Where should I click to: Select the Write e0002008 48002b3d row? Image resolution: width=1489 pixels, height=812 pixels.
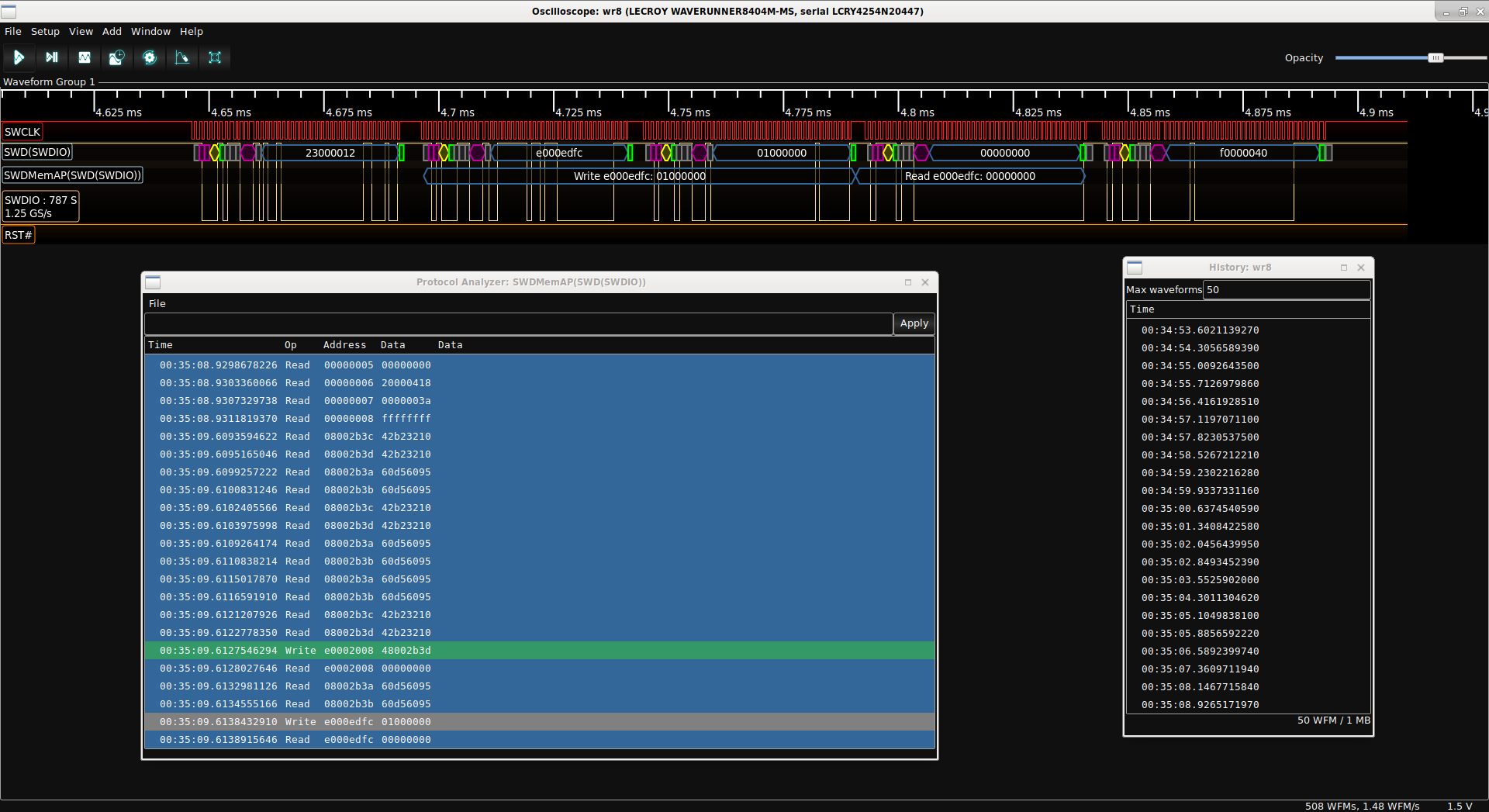[x=540, y=651]
